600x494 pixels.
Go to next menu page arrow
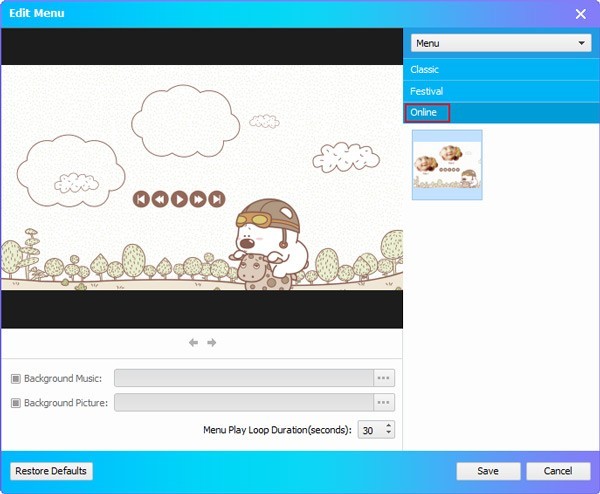tap(212, 343)
